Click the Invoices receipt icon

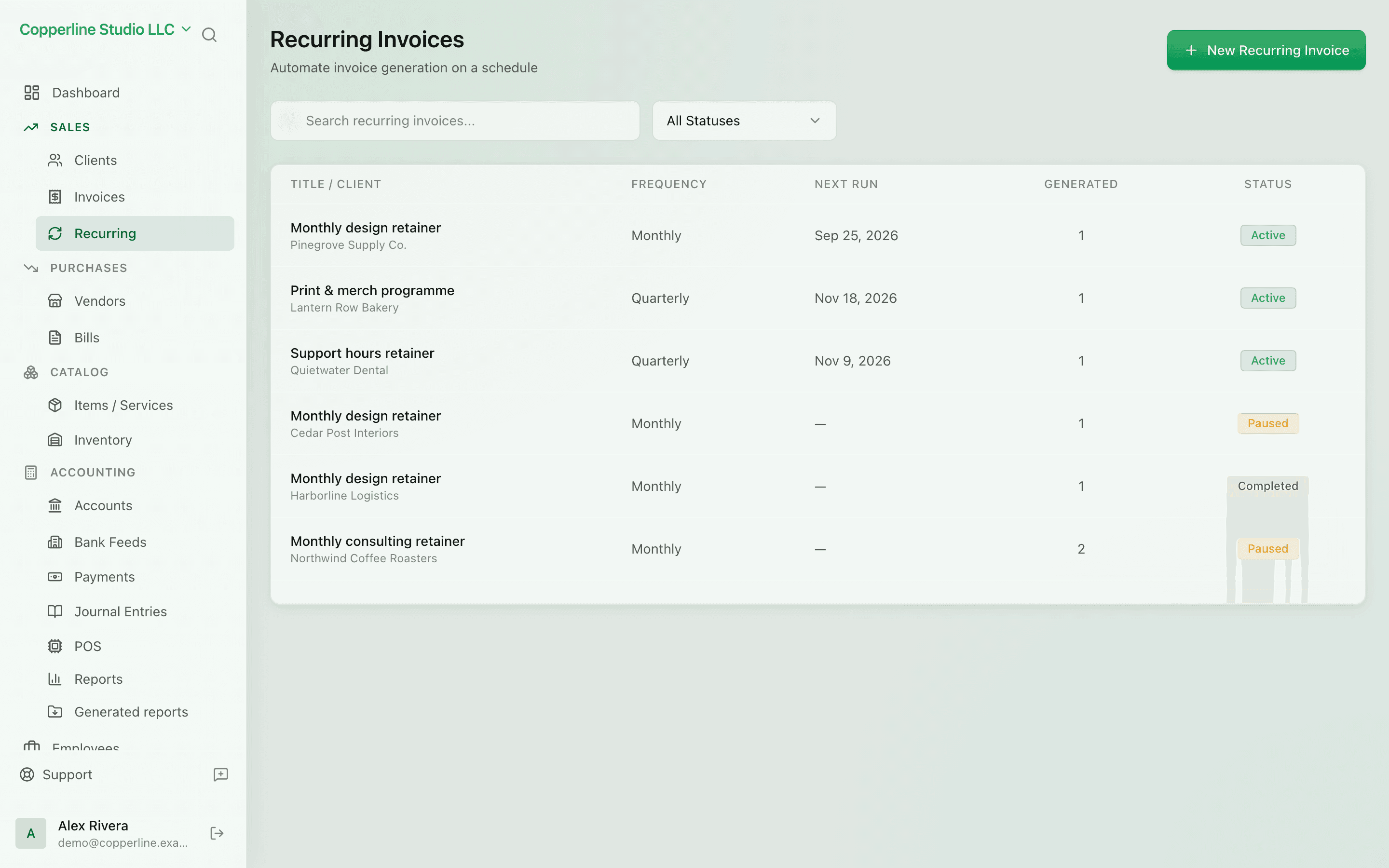click(55, 197)
